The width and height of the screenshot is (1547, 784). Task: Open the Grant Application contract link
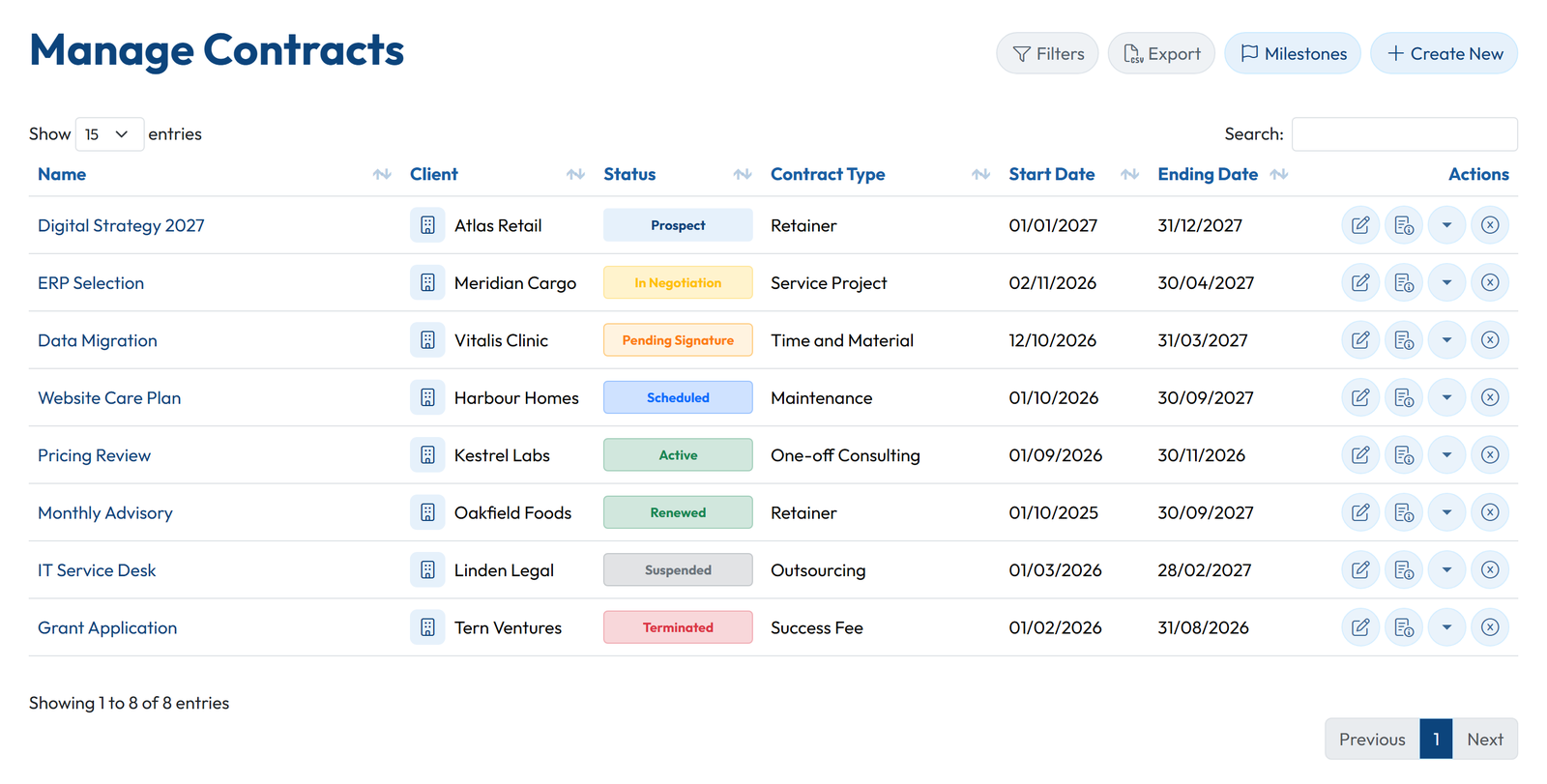[x=107, y=627]
